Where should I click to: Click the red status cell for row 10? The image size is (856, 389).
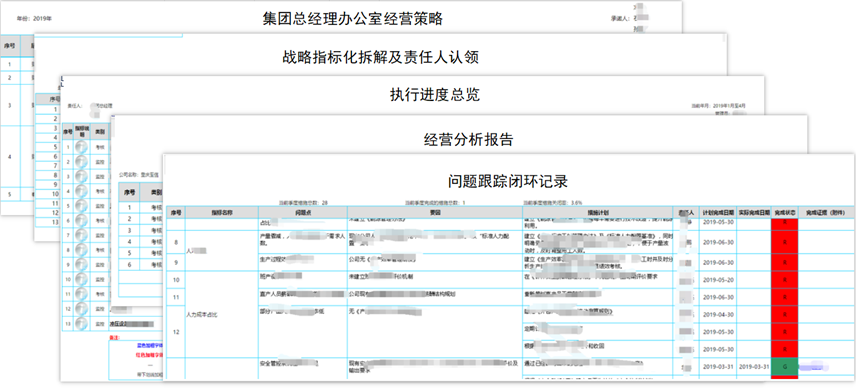(784, 279)
